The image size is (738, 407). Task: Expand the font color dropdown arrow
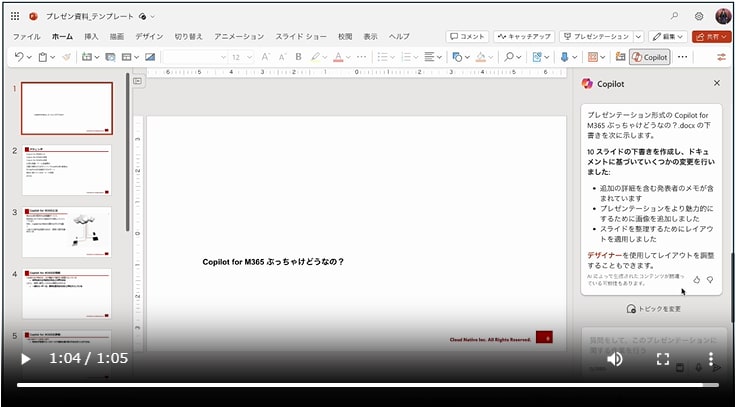(348, 57)
